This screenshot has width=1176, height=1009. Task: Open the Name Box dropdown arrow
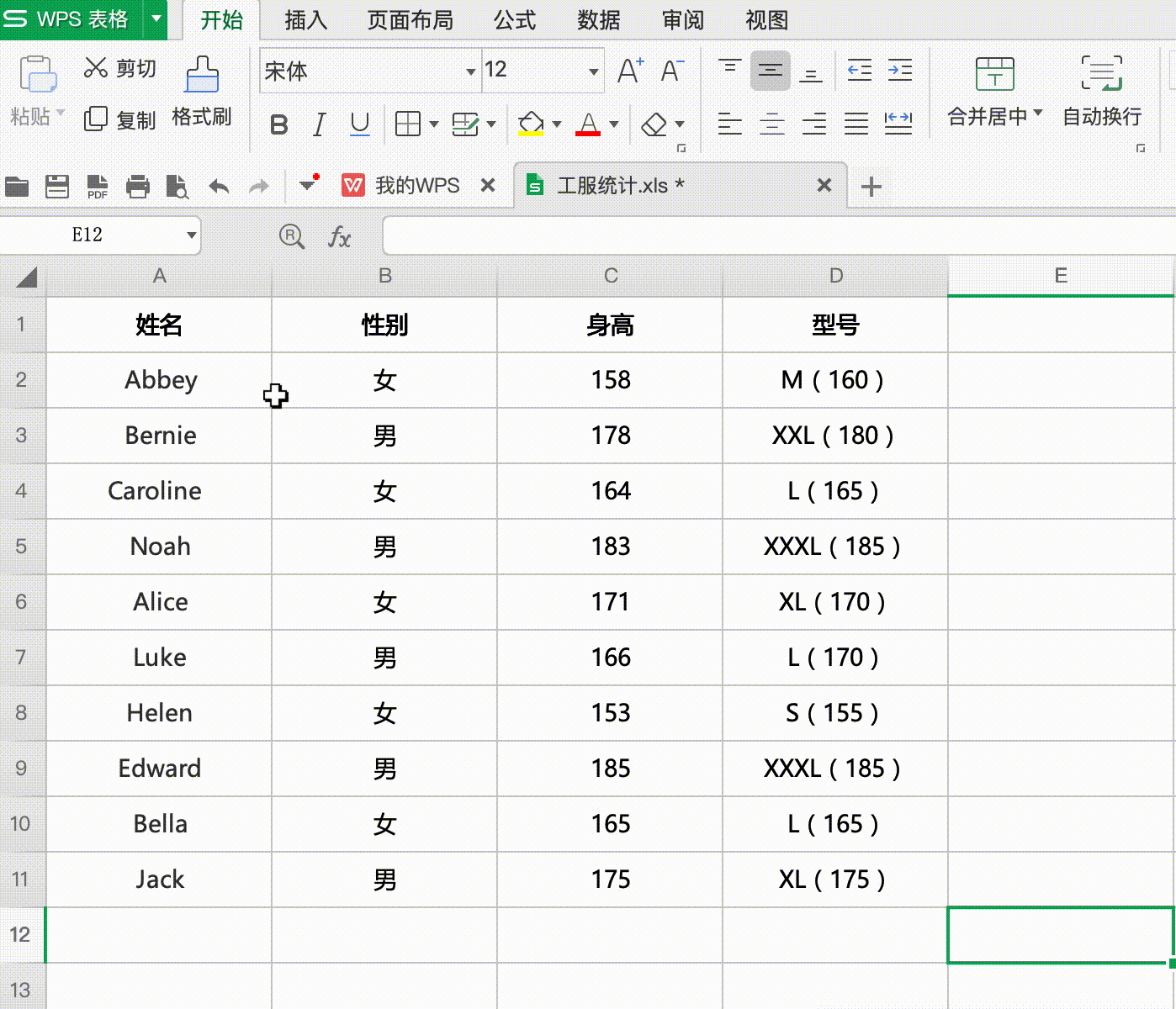pos(191,235)
